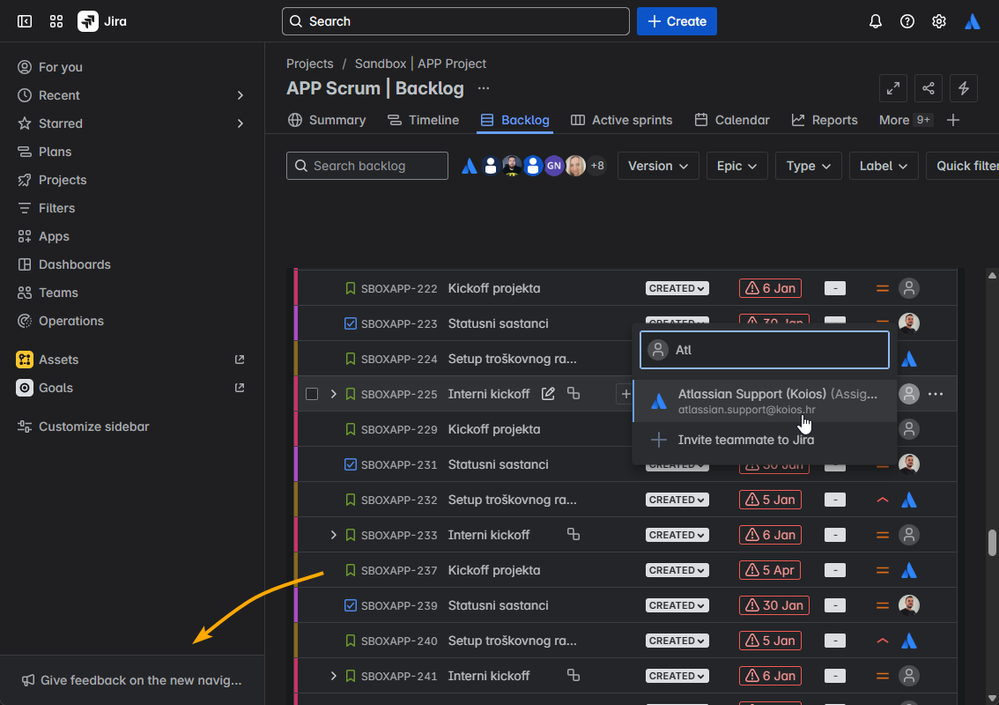Open the Epic filter dropdown
The height and width of the screenshot is (705, 999).
coord(737,166)
